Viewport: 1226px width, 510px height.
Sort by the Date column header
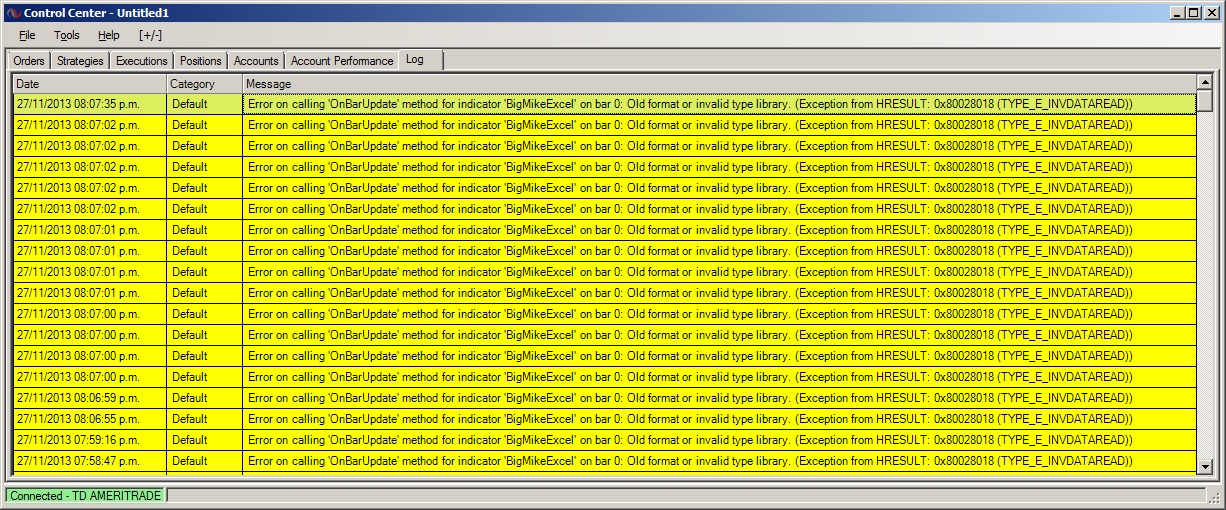coord(89,84)
